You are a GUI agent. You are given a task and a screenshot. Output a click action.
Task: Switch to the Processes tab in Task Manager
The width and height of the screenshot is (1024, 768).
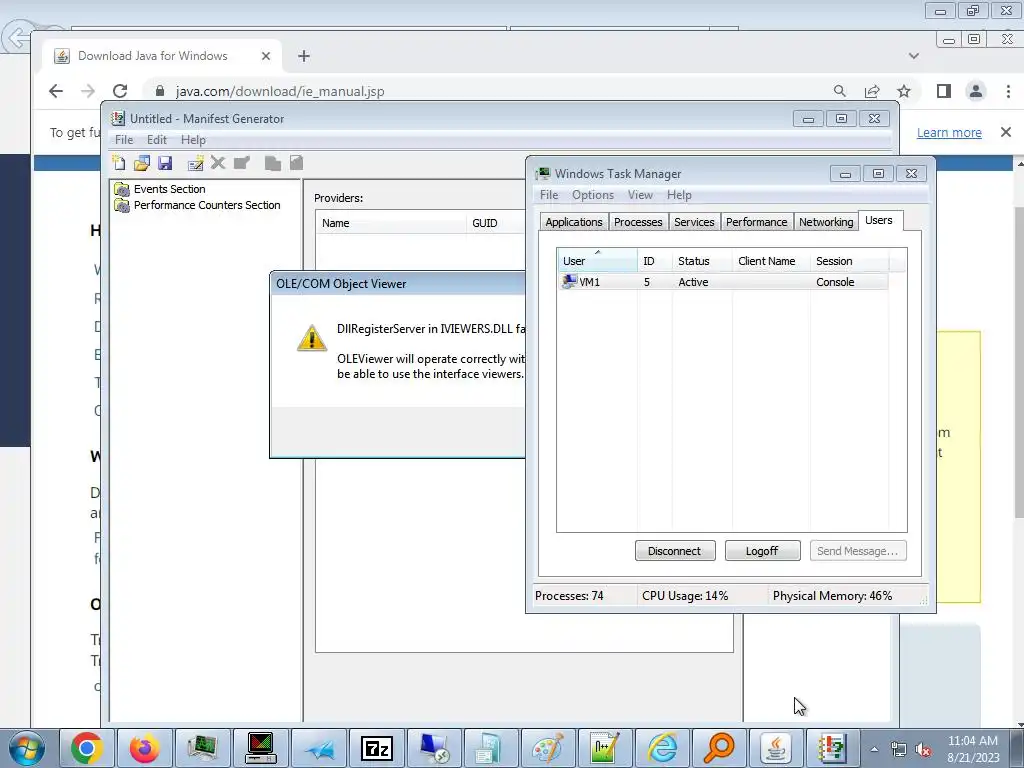point(638,222)
